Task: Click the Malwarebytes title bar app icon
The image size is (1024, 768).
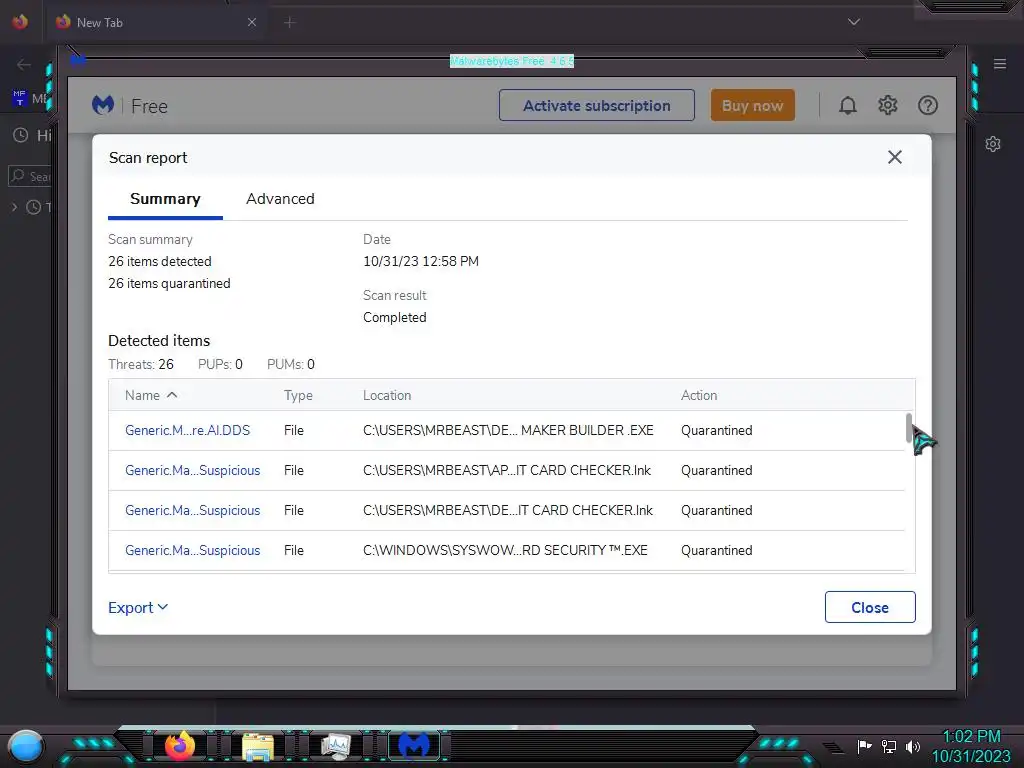Action: coord(78,61)
